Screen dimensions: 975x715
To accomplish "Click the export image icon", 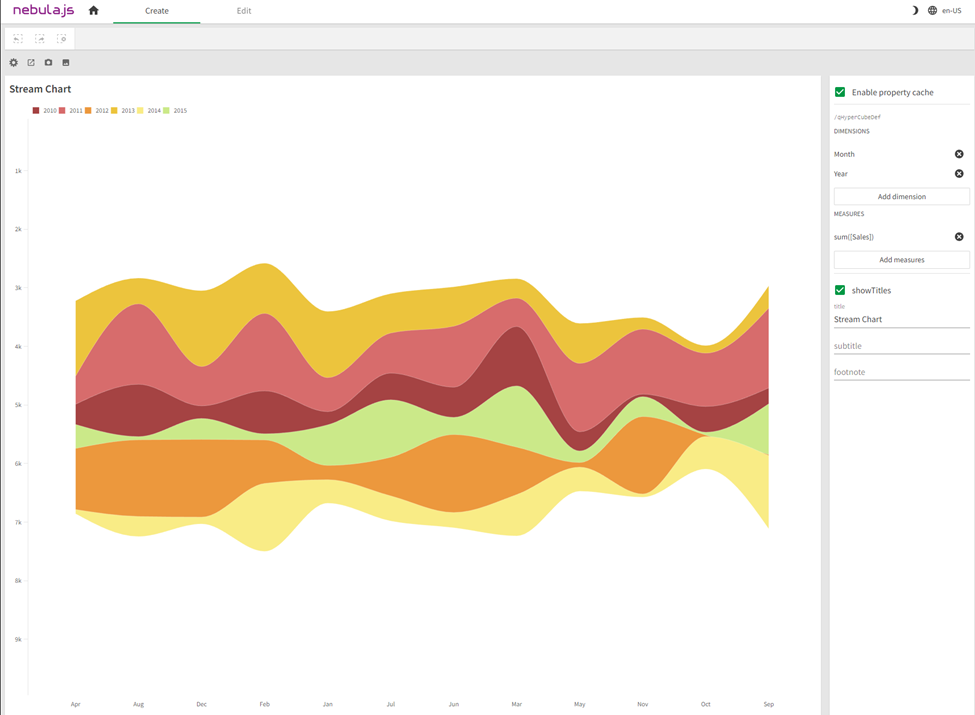I will pos(65,62).
